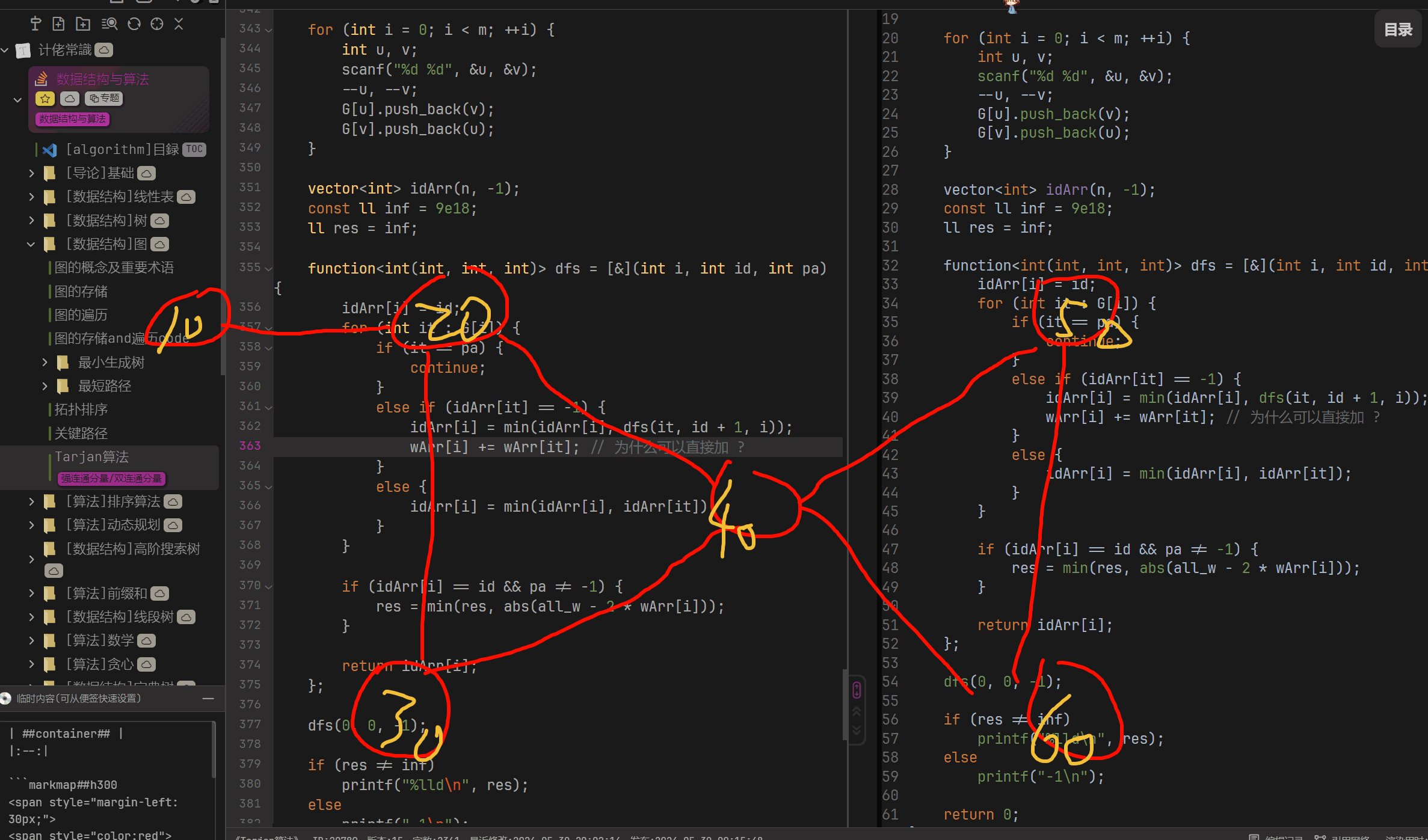Viewport: 1428px width, 840px height.
Task: Click the cloud badge beside [数据结构]线段树
Action: pyautogui.click(x=186, y=617)
